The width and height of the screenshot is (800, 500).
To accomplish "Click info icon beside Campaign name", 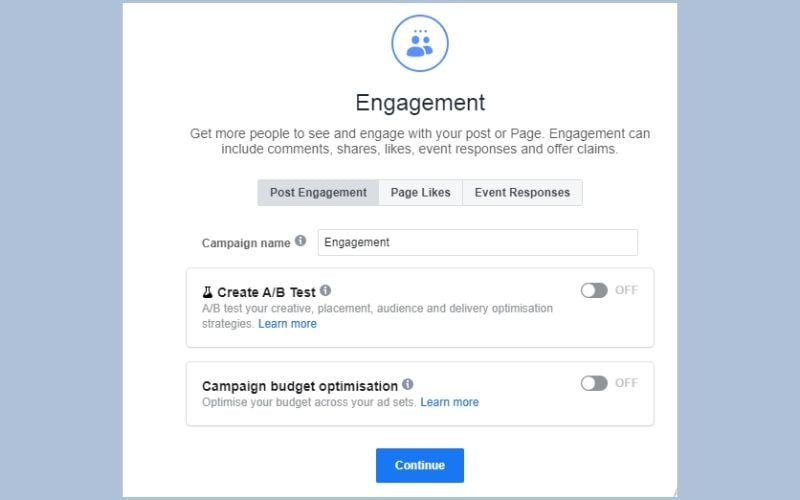I will click(x=301, y=242).
